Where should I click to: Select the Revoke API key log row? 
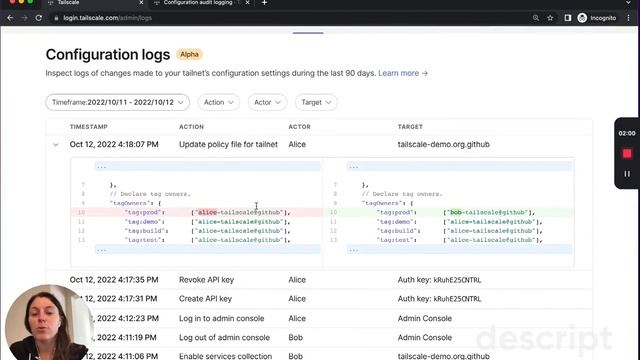coord(319,280)
